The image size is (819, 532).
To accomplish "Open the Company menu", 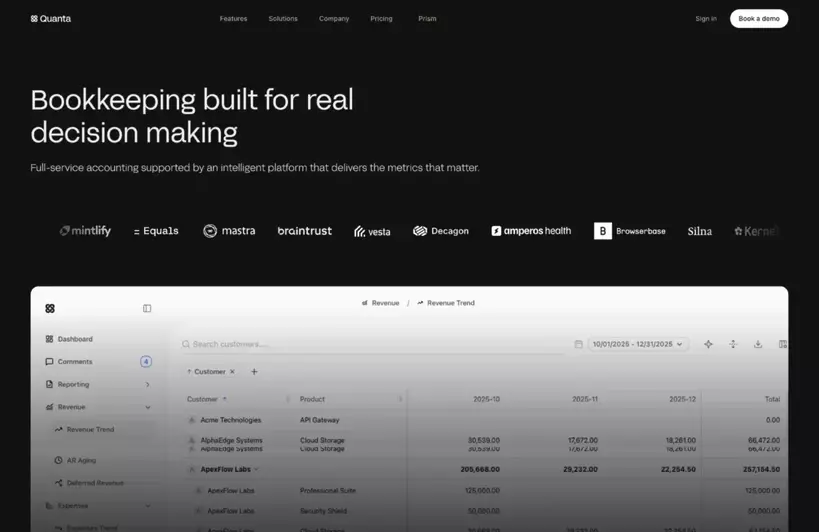I will pos(334,19).
